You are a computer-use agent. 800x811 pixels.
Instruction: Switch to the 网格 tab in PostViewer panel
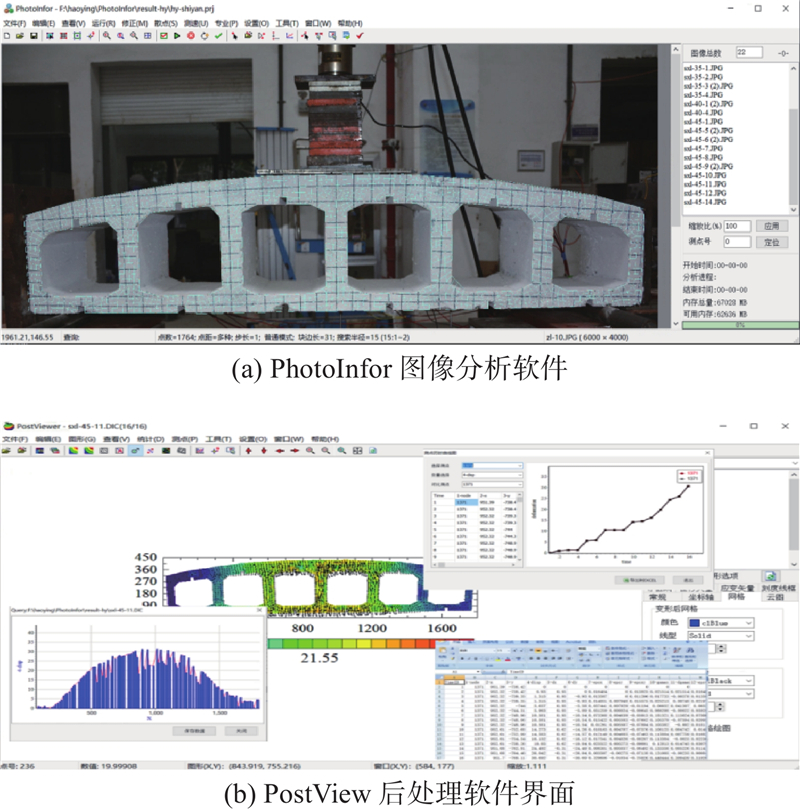(x=736, y=597)
